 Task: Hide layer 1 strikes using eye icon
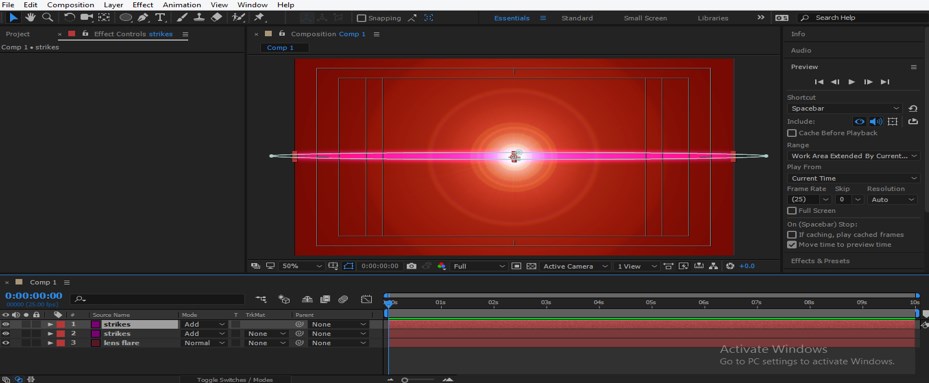pos(6,324)
